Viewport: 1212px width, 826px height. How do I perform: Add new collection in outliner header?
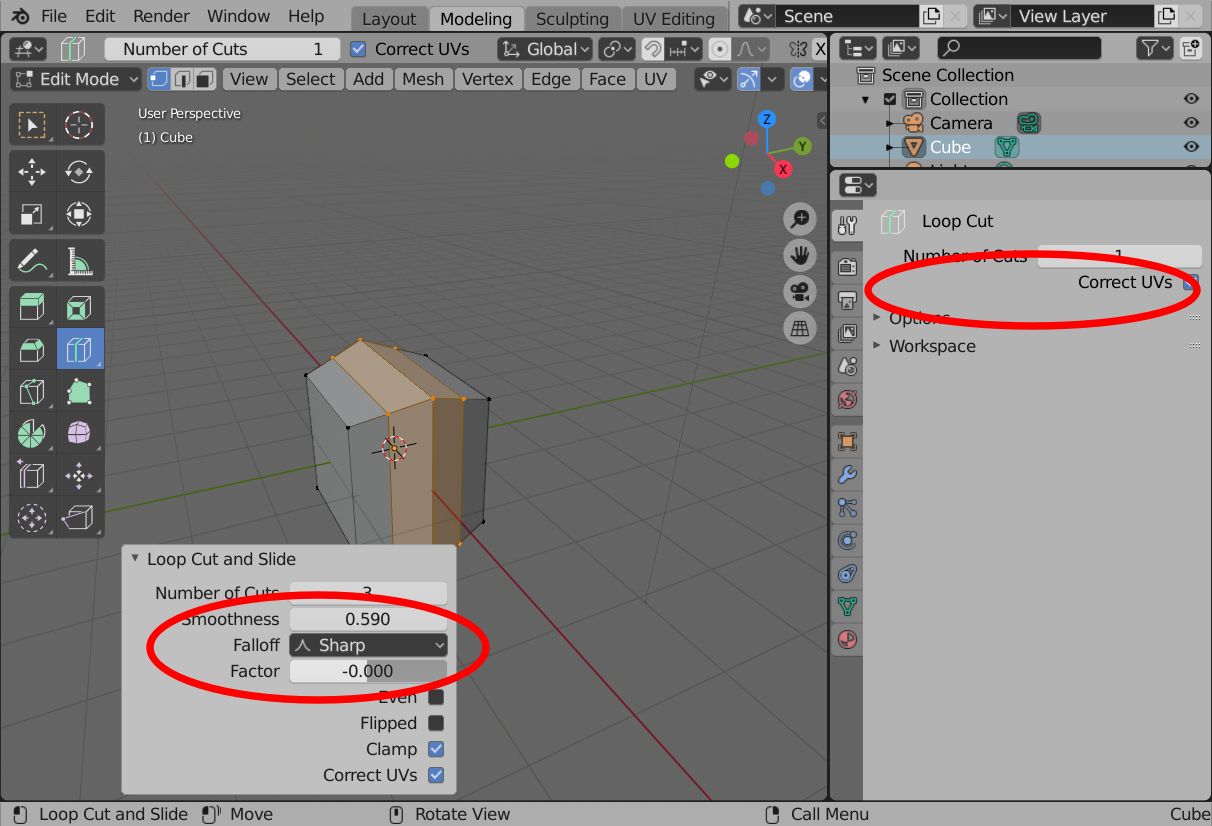tap(1190, 47)
